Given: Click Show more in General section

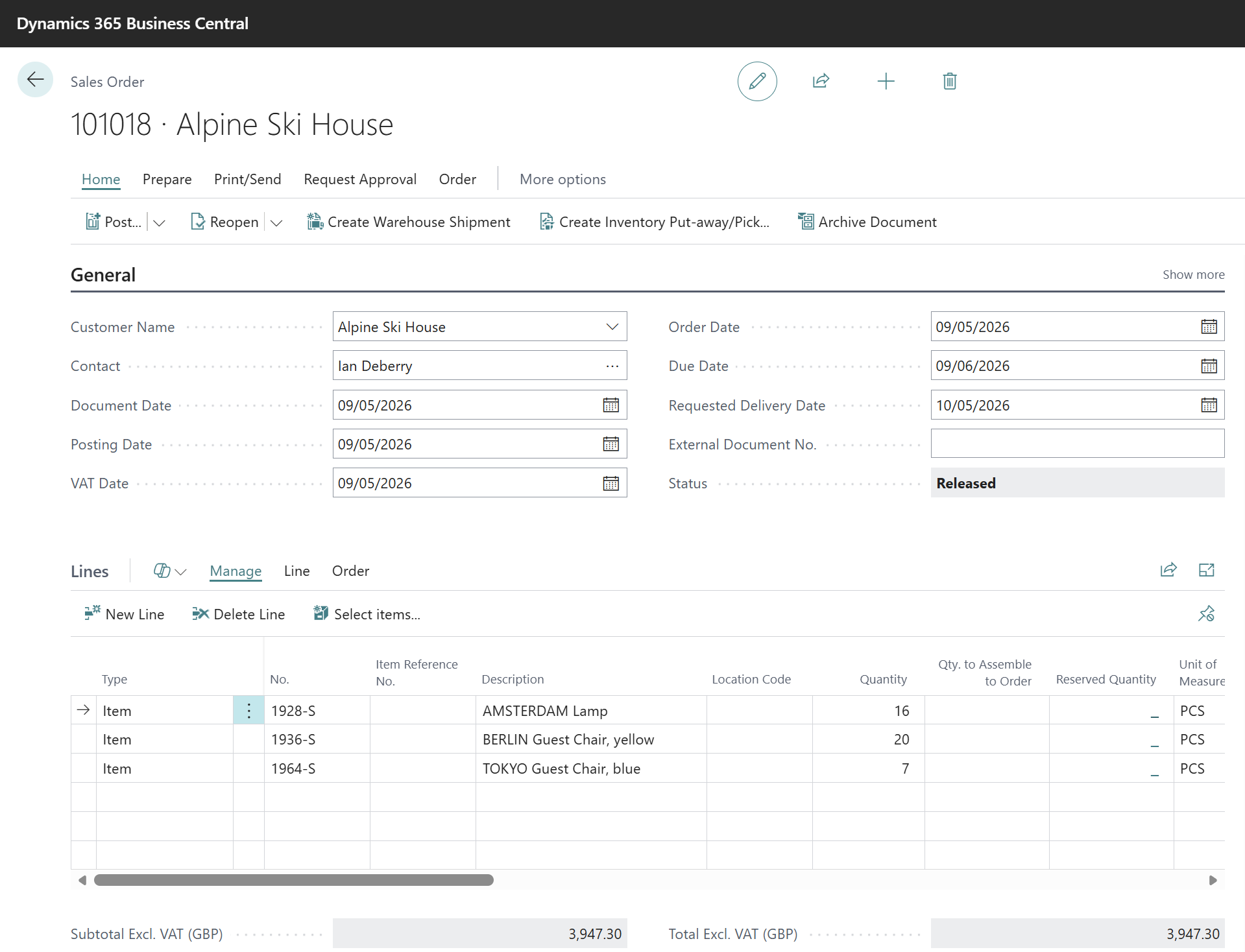Looking at the screenshot, I should 1193,274.
